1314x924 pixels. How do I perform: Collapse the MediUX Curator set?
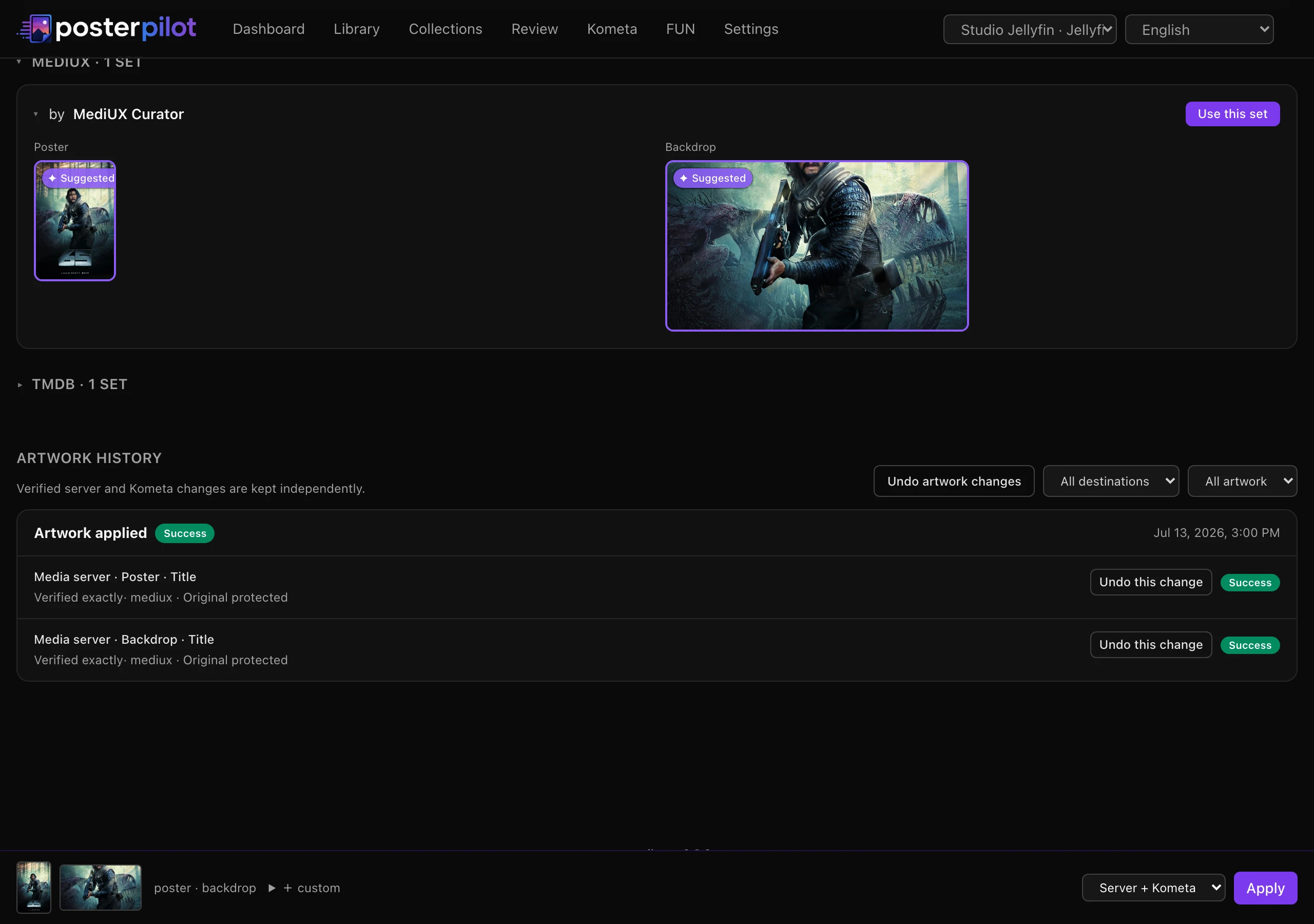click(35, 114)
